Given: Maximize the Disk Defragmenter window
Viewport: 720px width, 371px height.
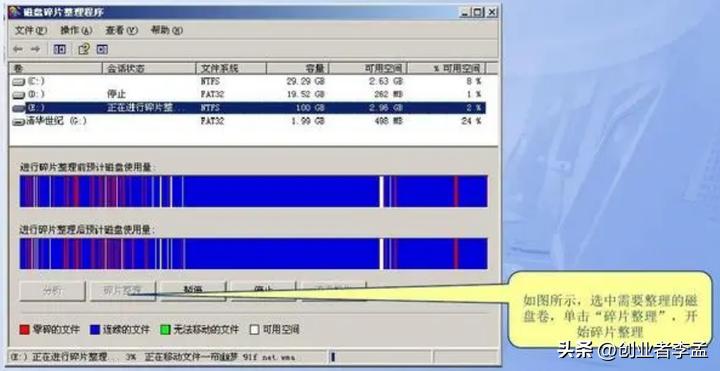Looking at the screenshot, I should click(478, 12).
